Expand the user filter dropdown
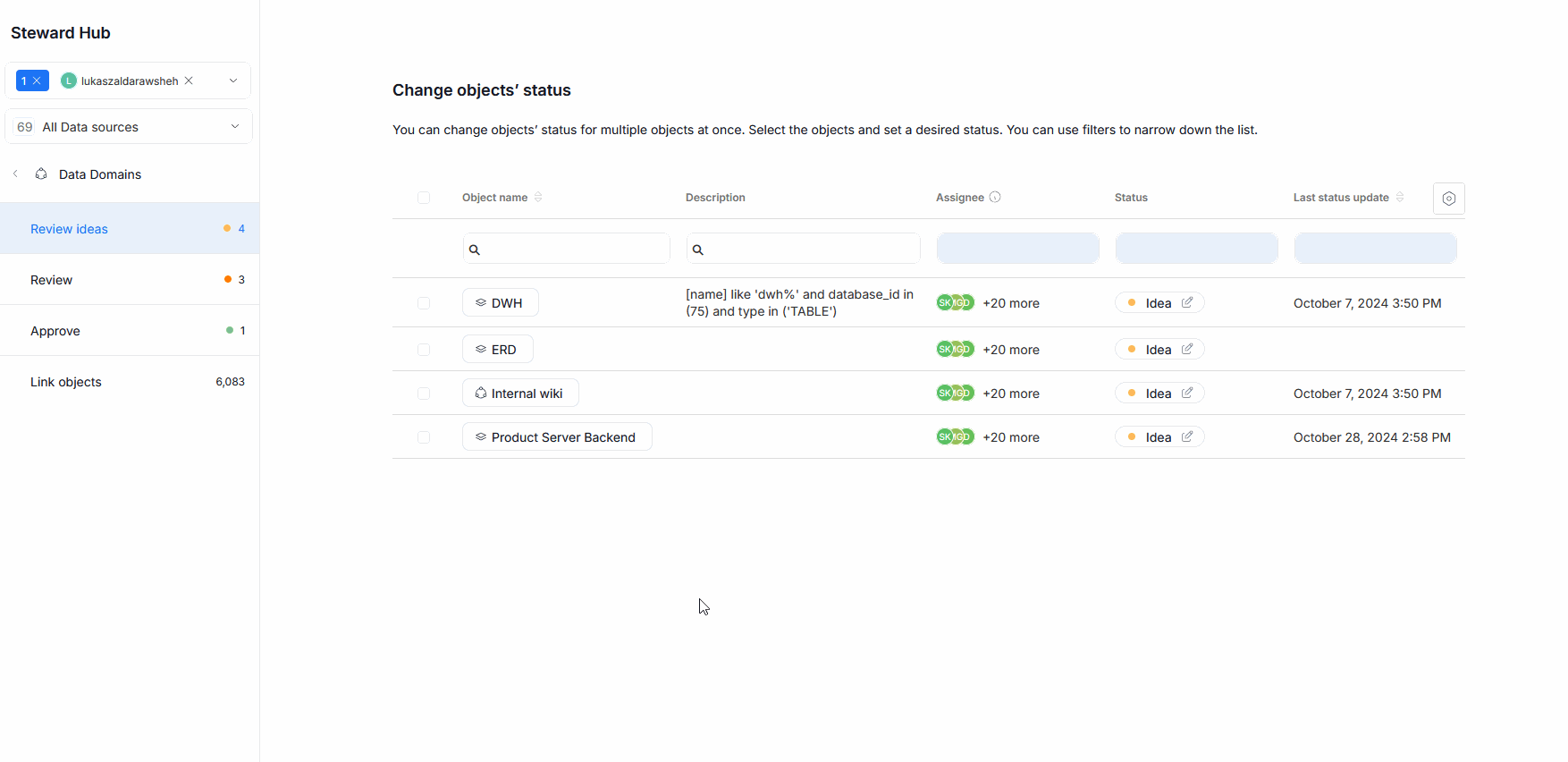 (233, 80)
